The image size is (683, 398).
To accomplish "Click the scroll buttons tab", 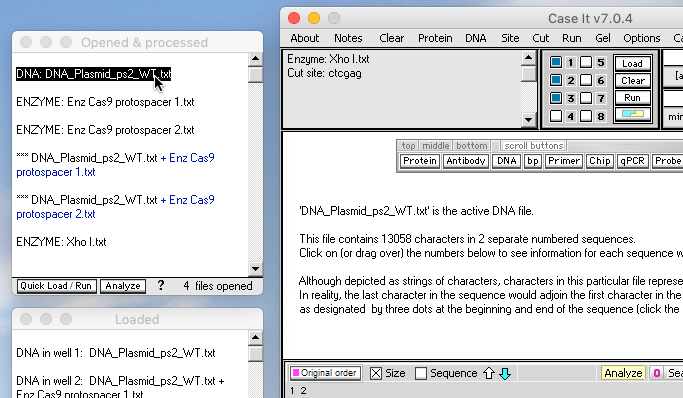I will pyautogui.click(x=534, y=145).
